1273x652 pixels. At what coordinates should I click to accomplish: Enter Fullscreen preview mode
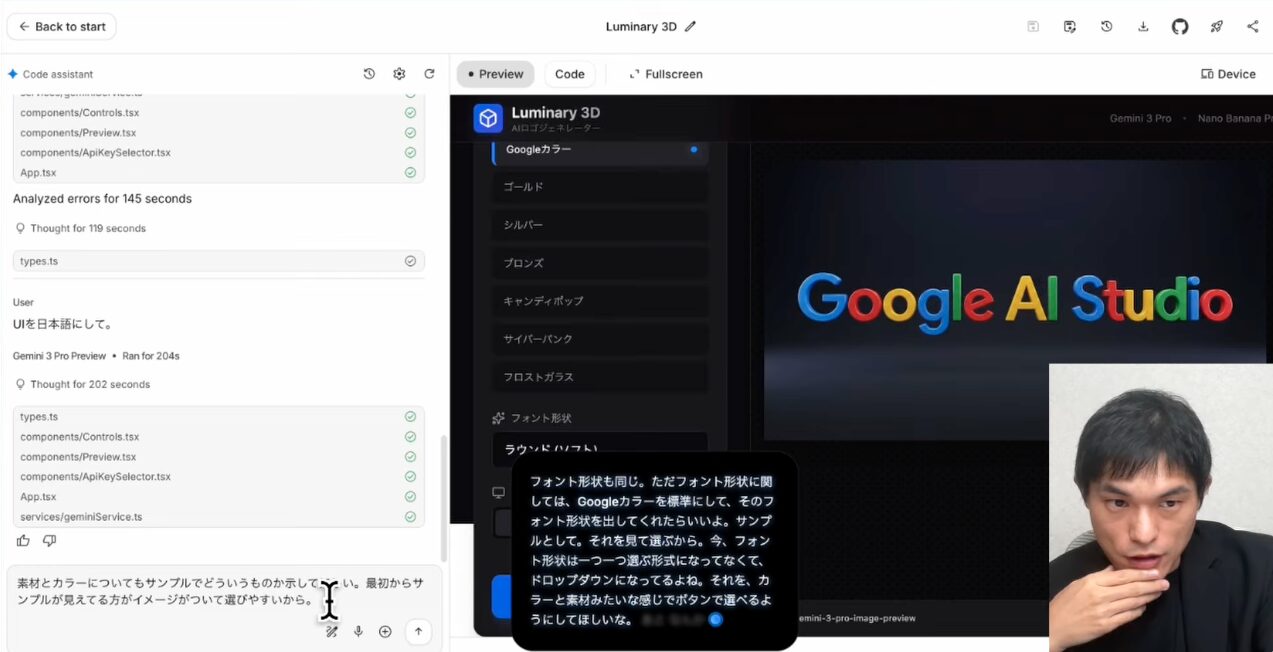point(665,74)
